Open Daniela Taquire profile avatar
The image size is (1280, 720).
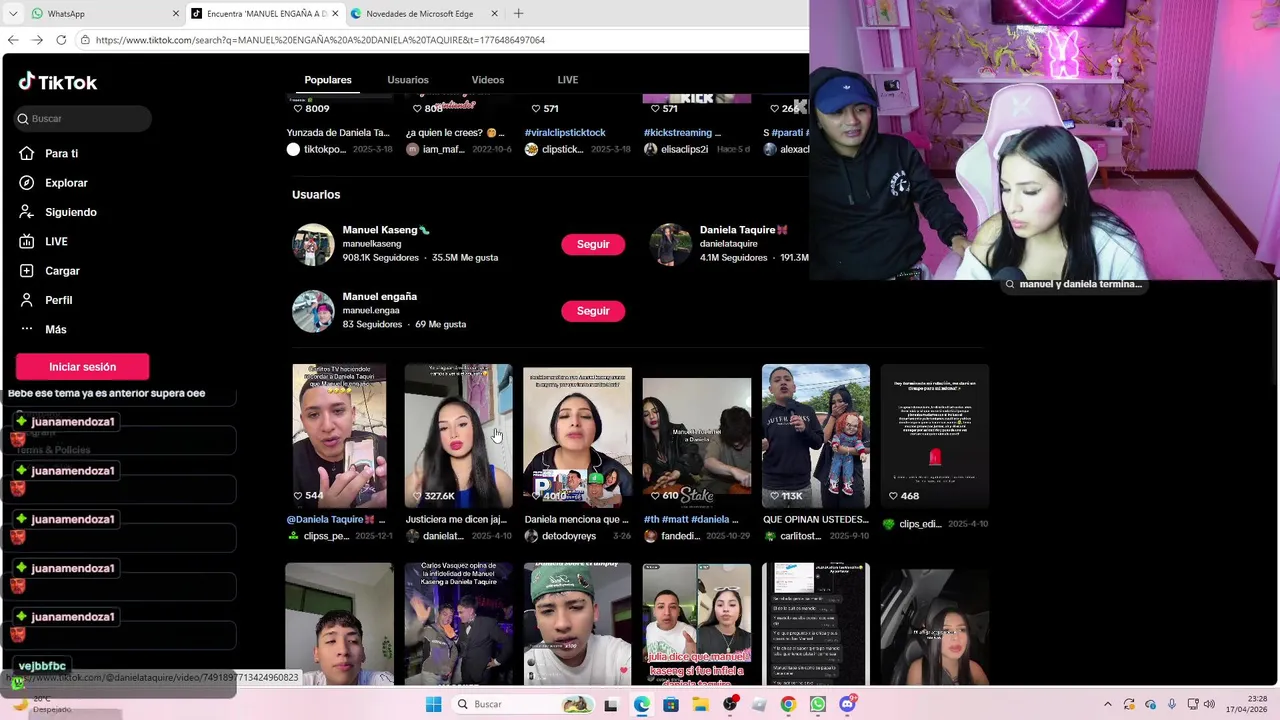[671, 244]
